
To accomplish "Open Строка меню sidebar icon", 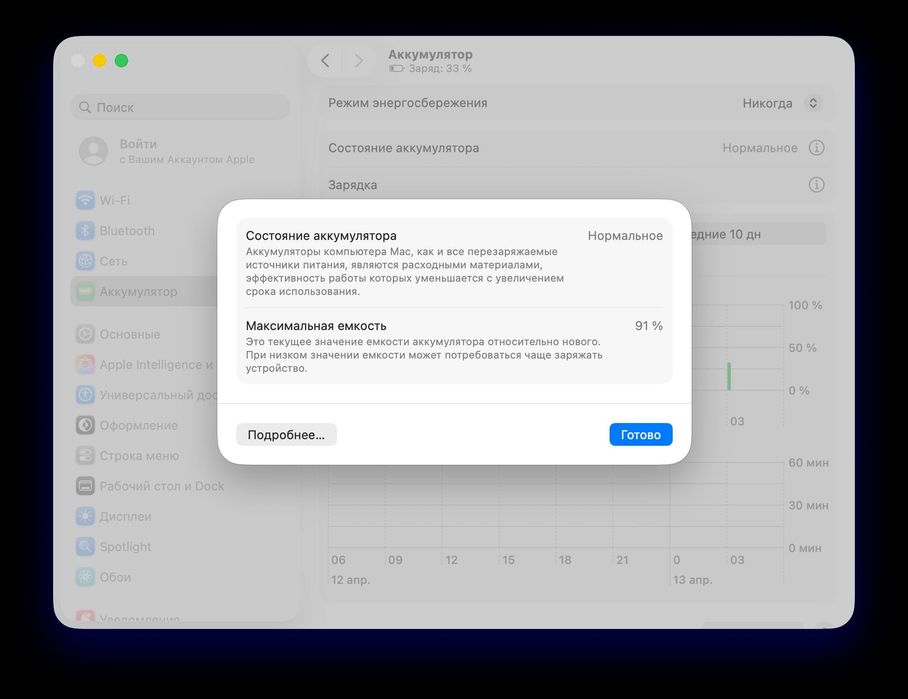I will pyautogui.click(x=85, y=456).
